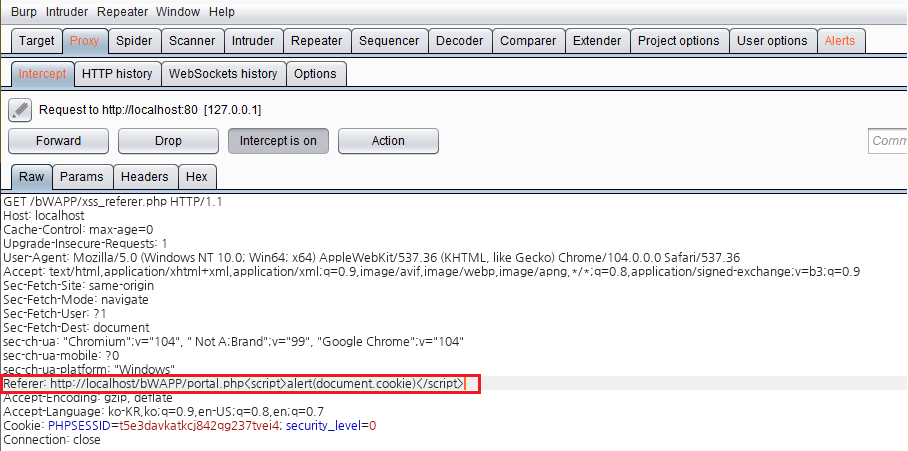This screenshot has width=908, height=451.
Task: Select the Intercept sub-tab
Action: pyautogui.click(x=42, y=74)
